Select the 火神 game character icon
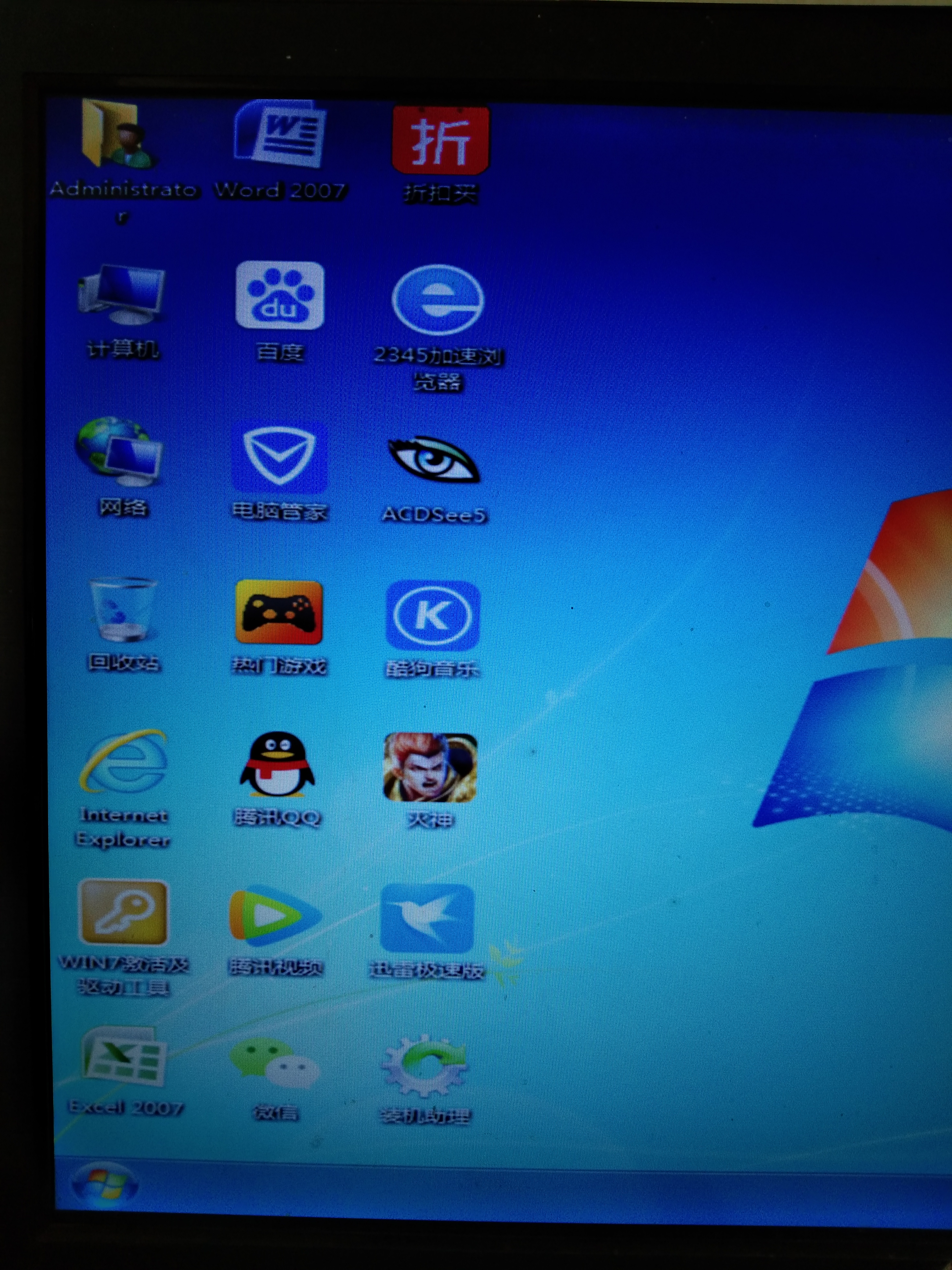 click(430, 767)
